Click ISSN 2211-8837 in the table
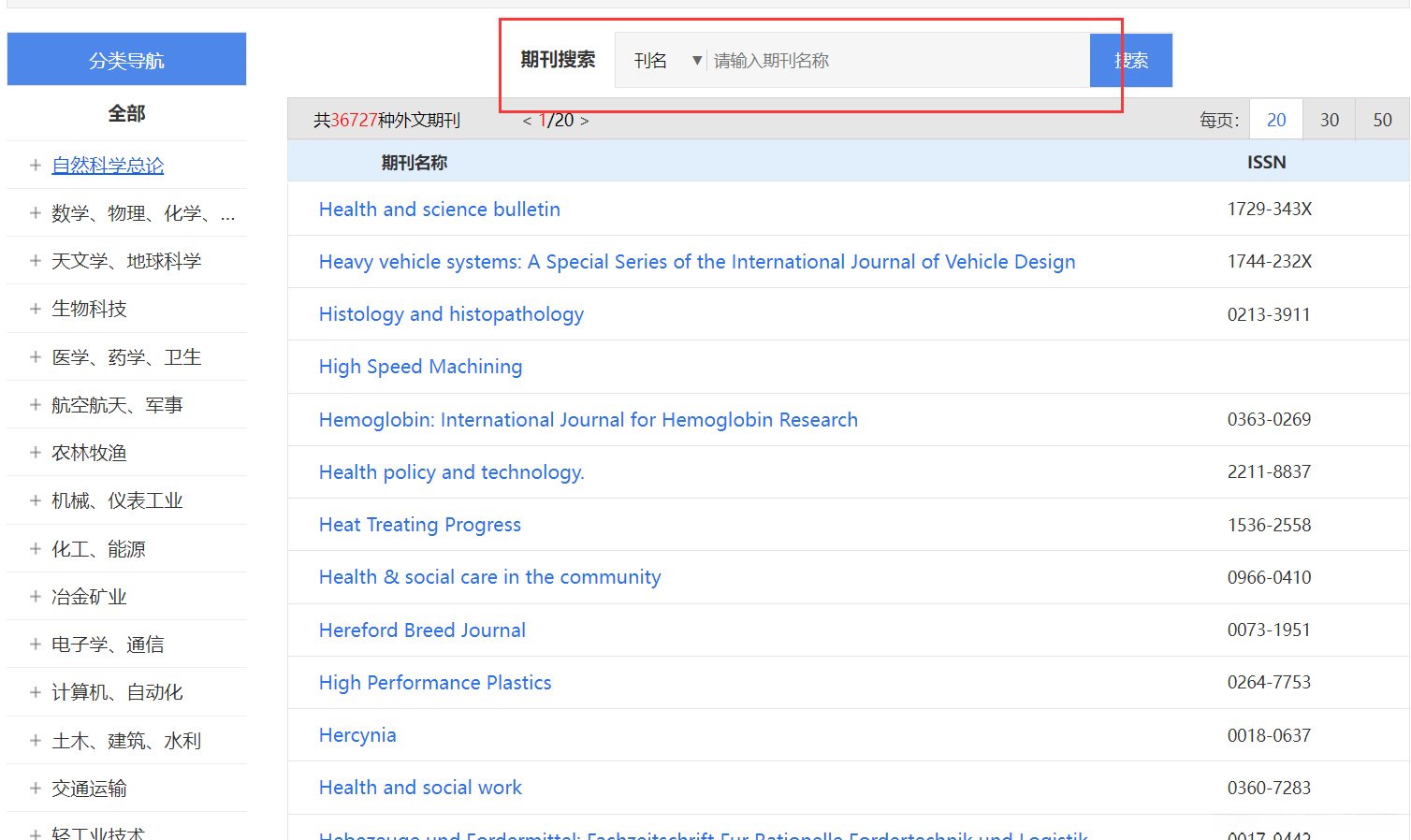The image size is (1411, 840). (1269, 472)
